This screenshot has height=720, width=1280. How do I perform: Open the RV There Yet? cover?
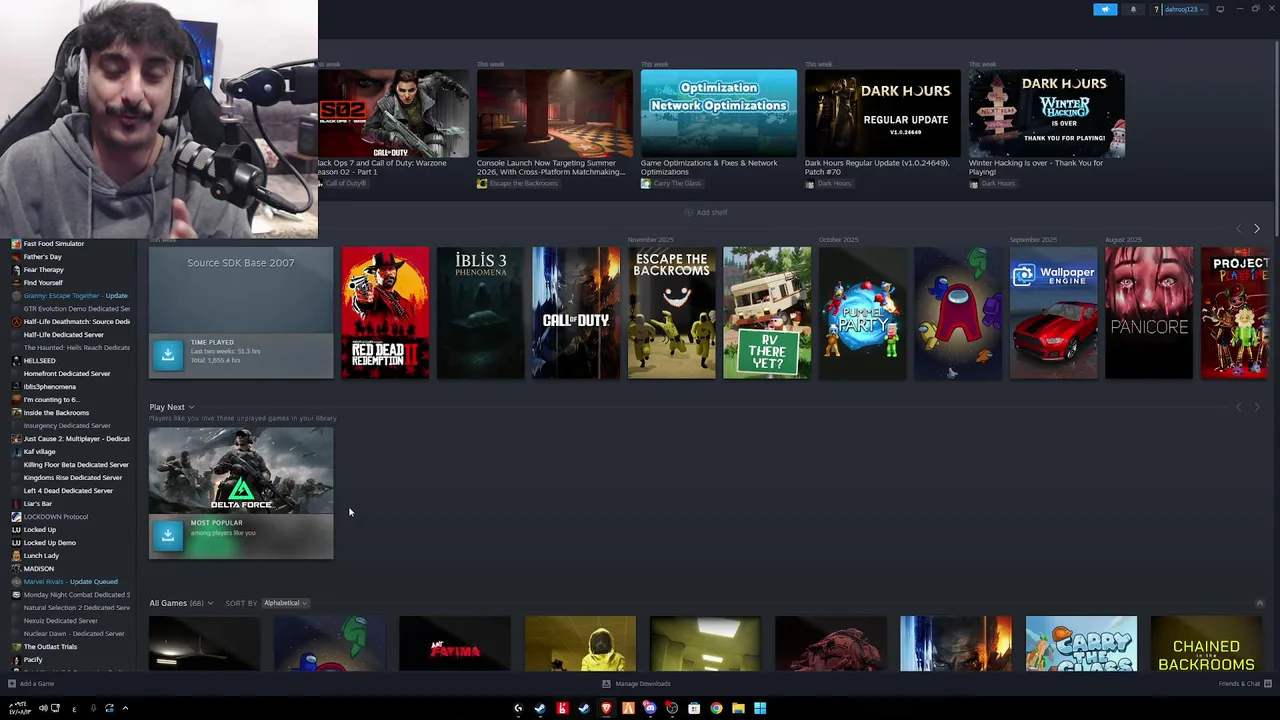click(x=767, y=313)
